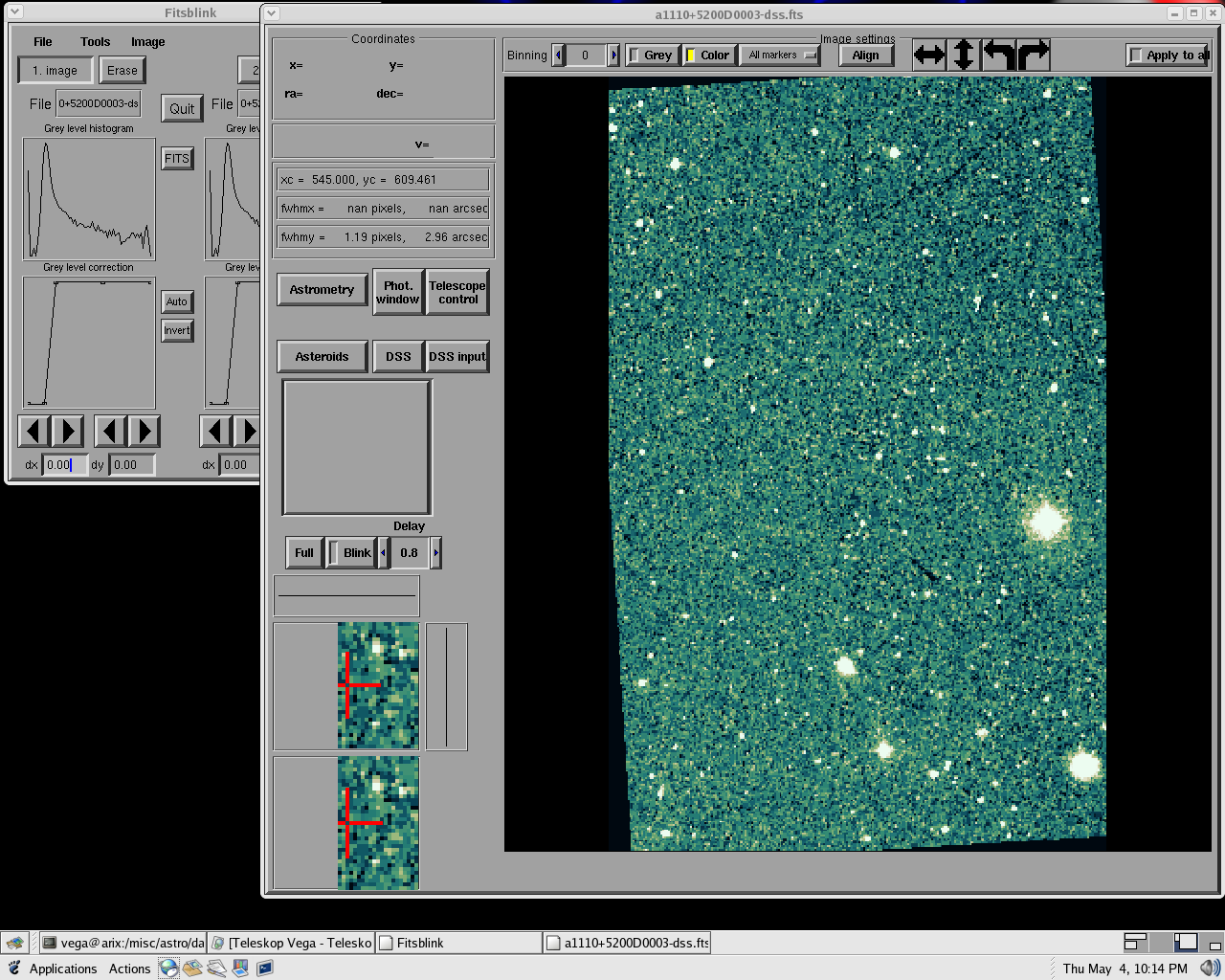1225x980 pixels.
Task: Increase binning with right arrow
Action: pyautogui.click(x=613, y=56)
